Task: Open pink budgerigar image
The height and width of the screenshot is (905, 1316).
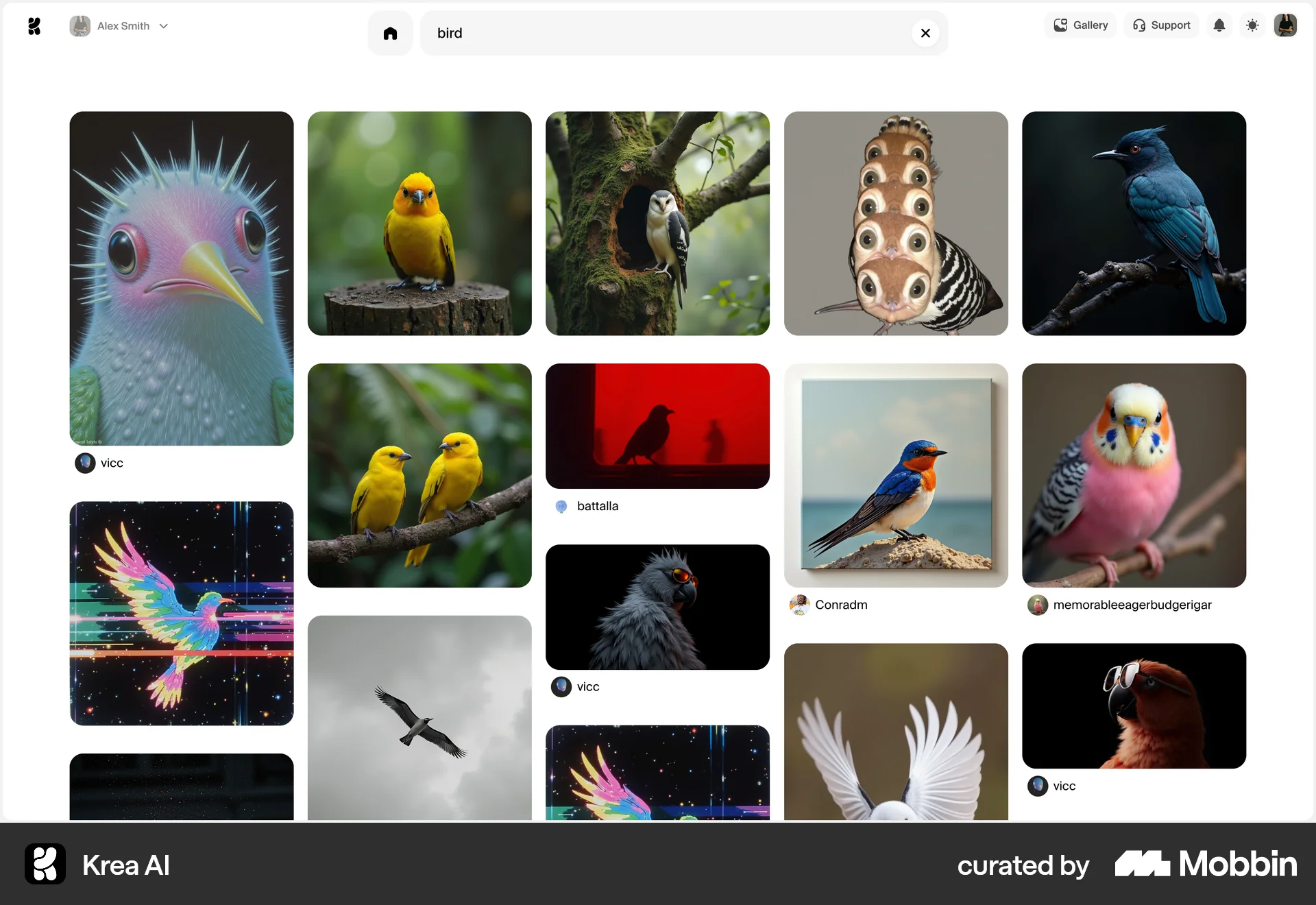Action: (x=1134, y=475)
